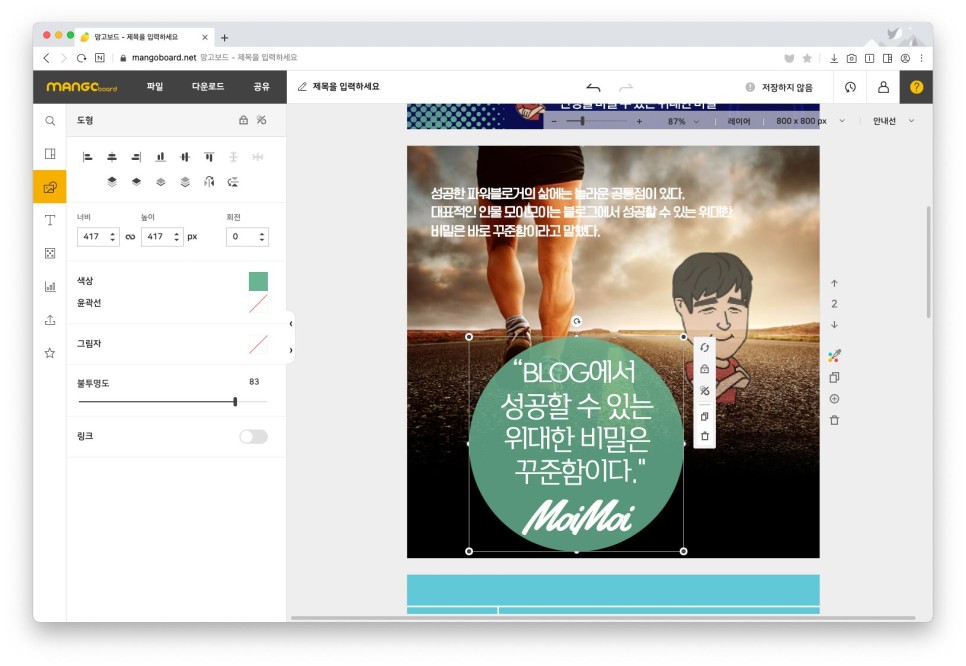The image size is (966, 666).
Task: Open the 안내선 guides dropdown
Action: (889, 121)
